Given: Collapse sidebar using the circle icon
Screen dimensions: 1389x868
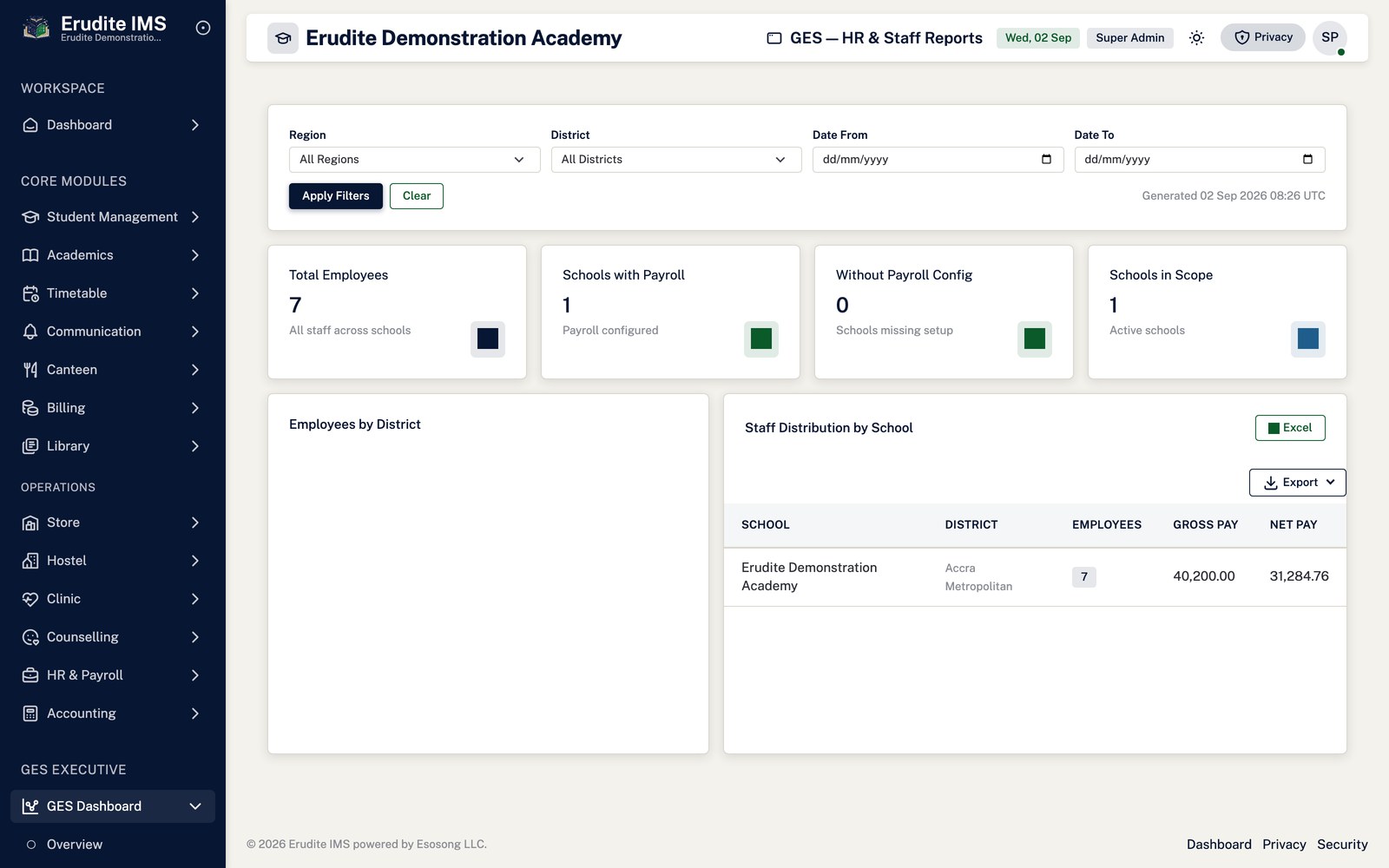Looking at the screenshot, I should (x=203, y=28).
